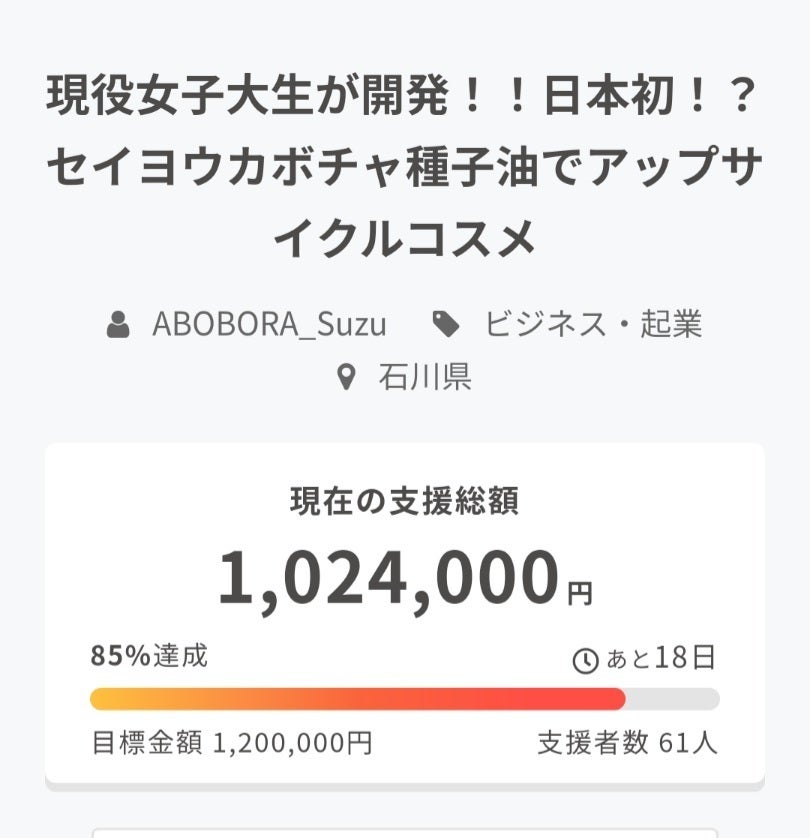
Task: Click the 85%達成 achievement text
Action: tap(149, 656)
